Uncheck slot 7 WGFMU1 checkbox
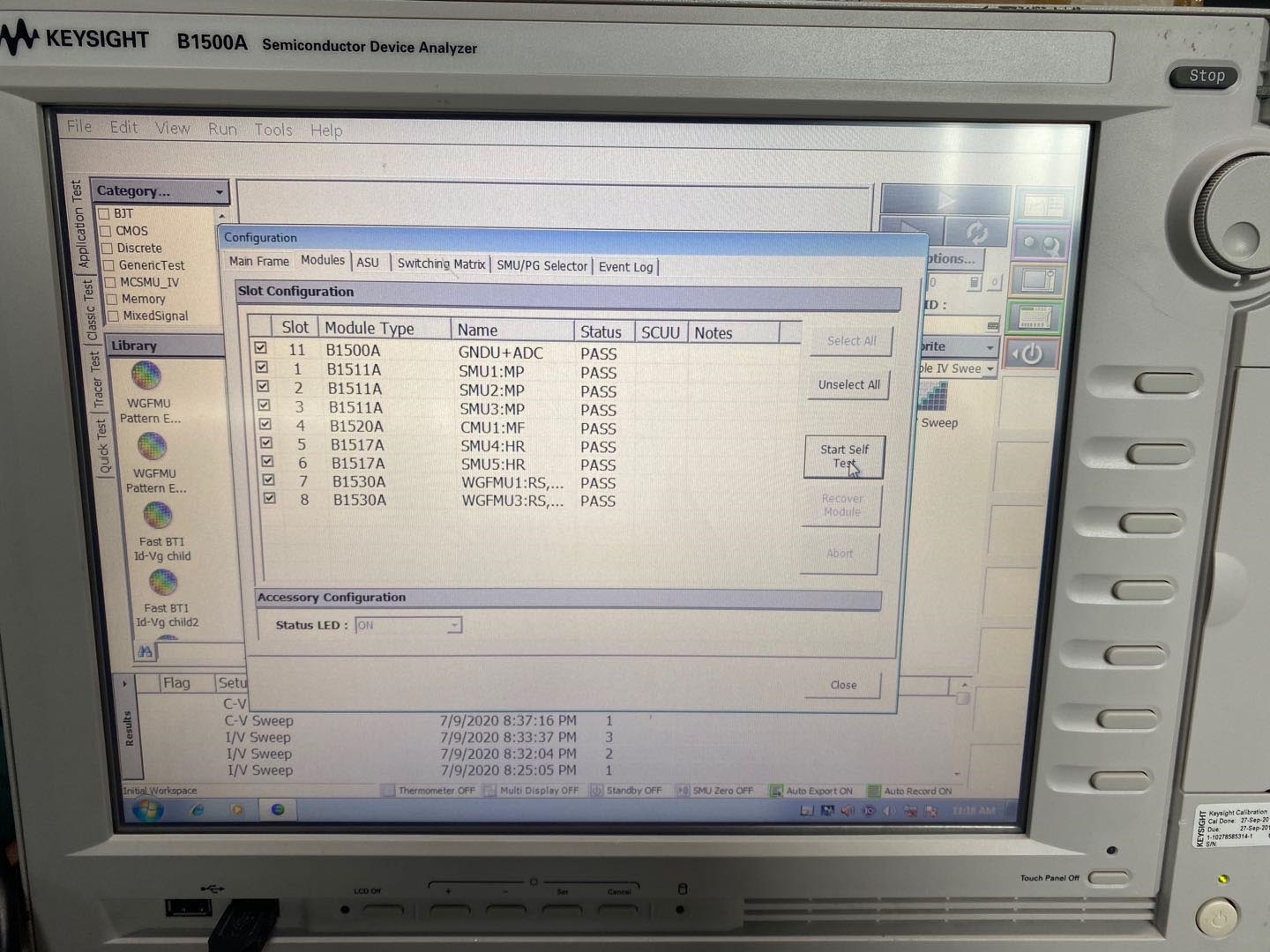This screenshot has width=1270, height=952. tap(268, 480)
